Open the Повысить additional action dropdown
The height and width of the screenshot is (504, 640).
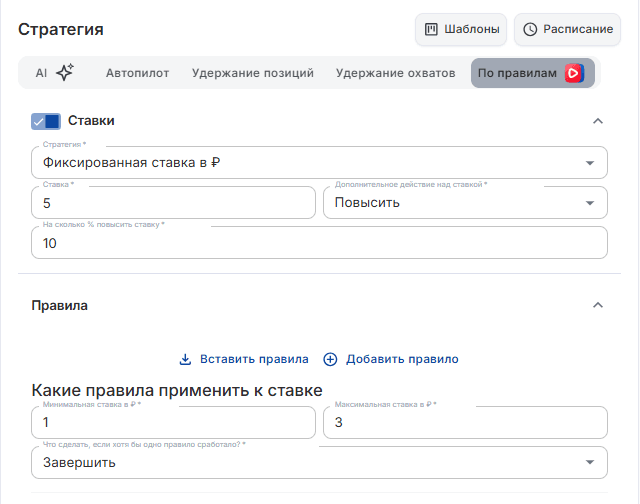tap(465, 202)
